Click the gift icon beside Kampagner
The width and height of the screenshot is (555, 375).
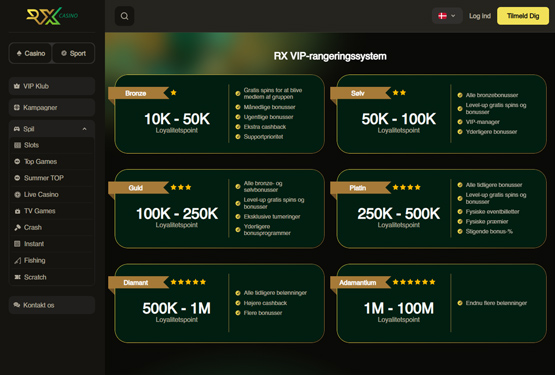coord(17,108)
